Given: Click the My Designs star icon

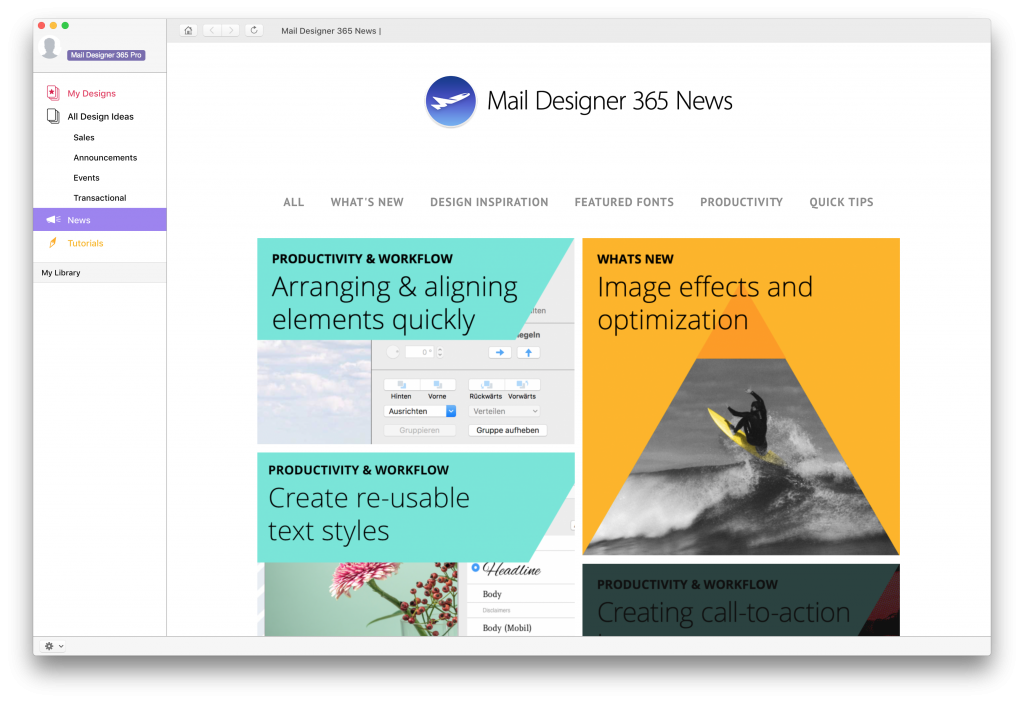Looking at the screenshot, I should click(x=53, y=93).
